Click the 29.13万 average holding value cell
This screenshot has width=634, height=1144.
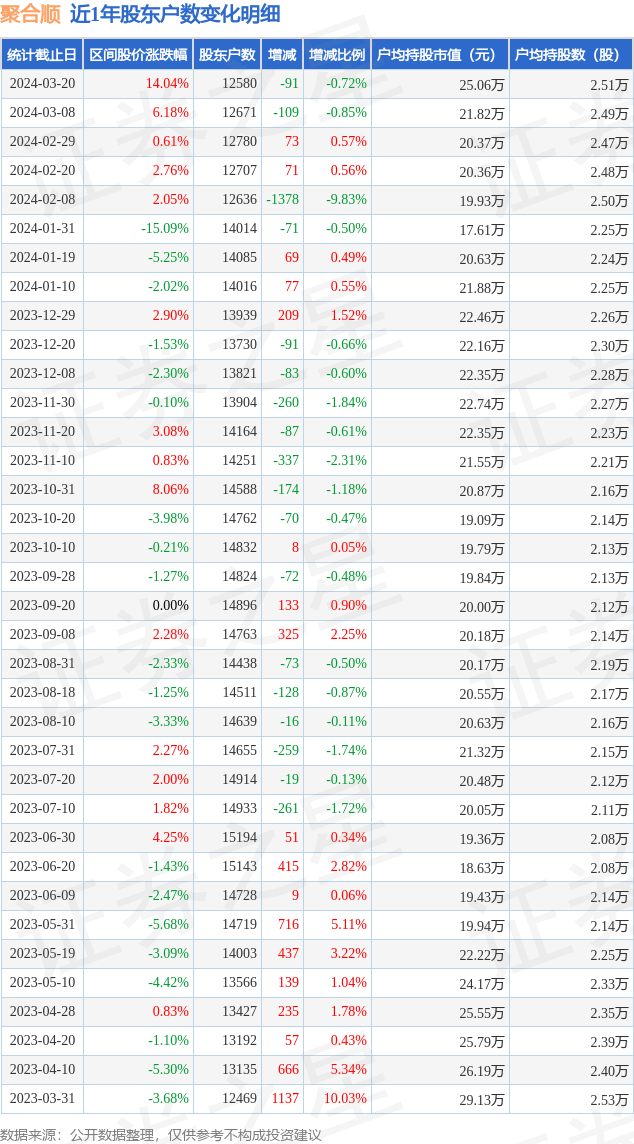[482, 1100]
